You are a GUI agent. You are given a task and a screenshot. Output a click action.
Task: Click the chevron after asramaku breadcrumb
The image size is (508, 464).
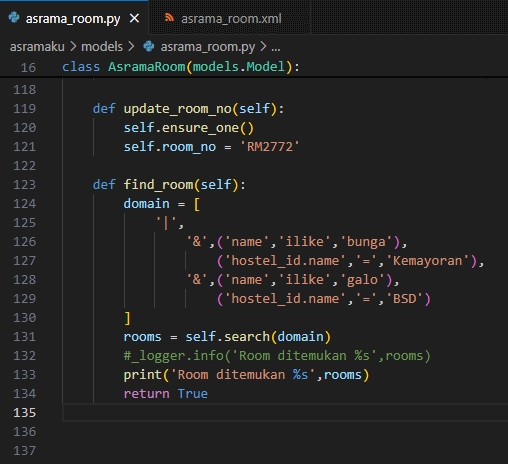click(73, 47)
